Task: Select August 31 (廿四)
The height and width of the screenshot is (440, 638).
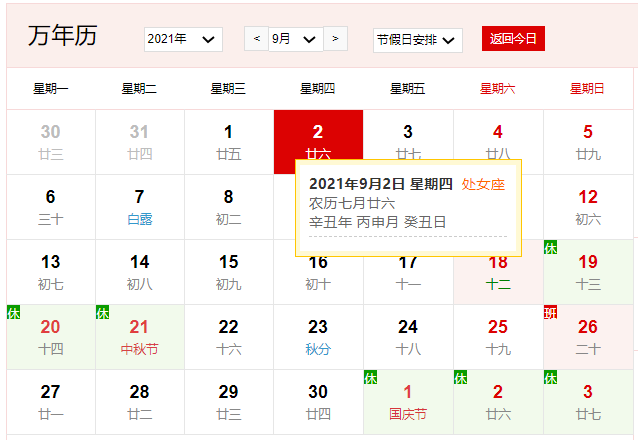Action: click(140, 142)
